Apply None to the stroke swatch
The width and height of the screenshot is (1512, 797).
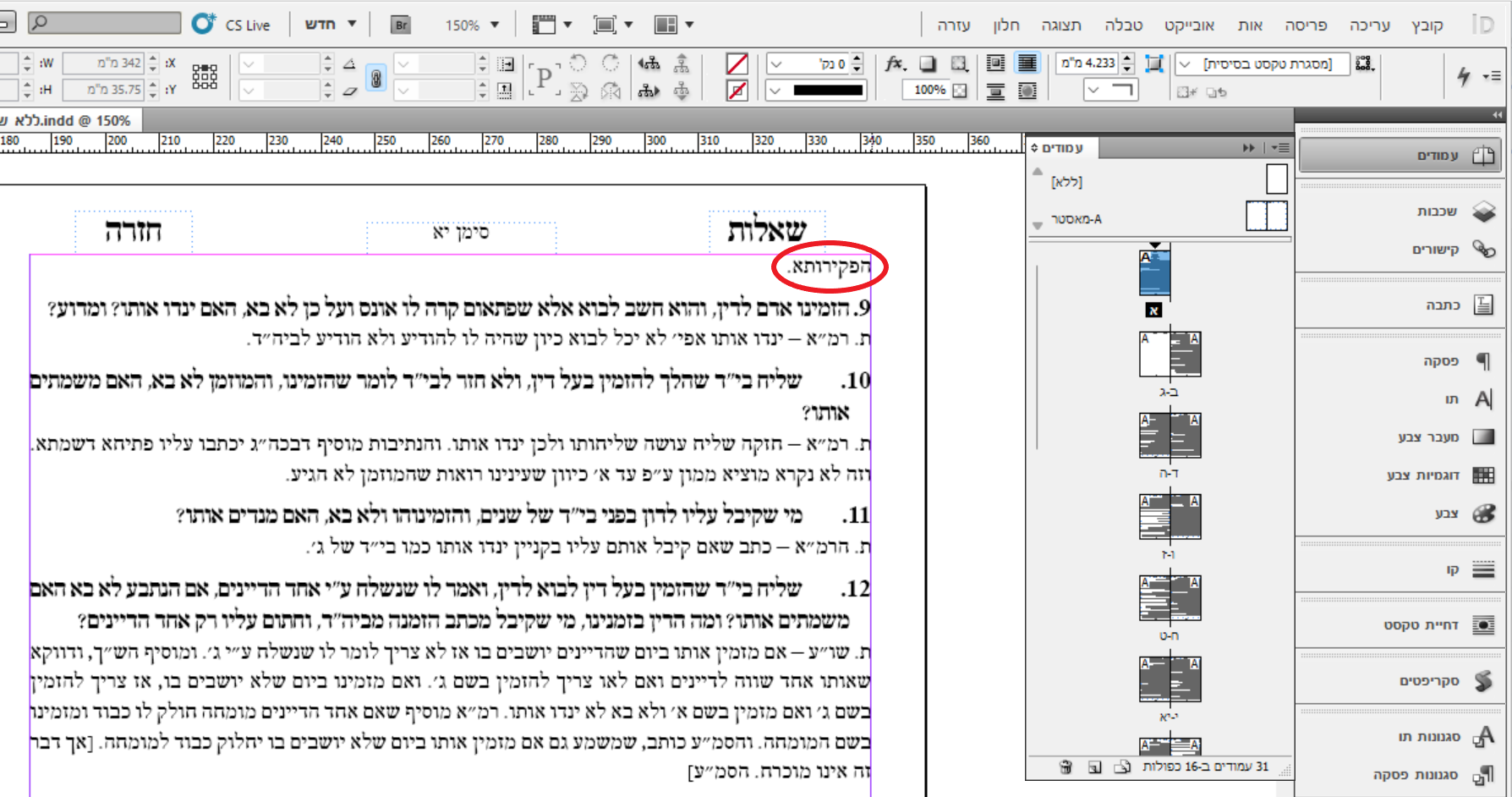click(x=737, y=88)
